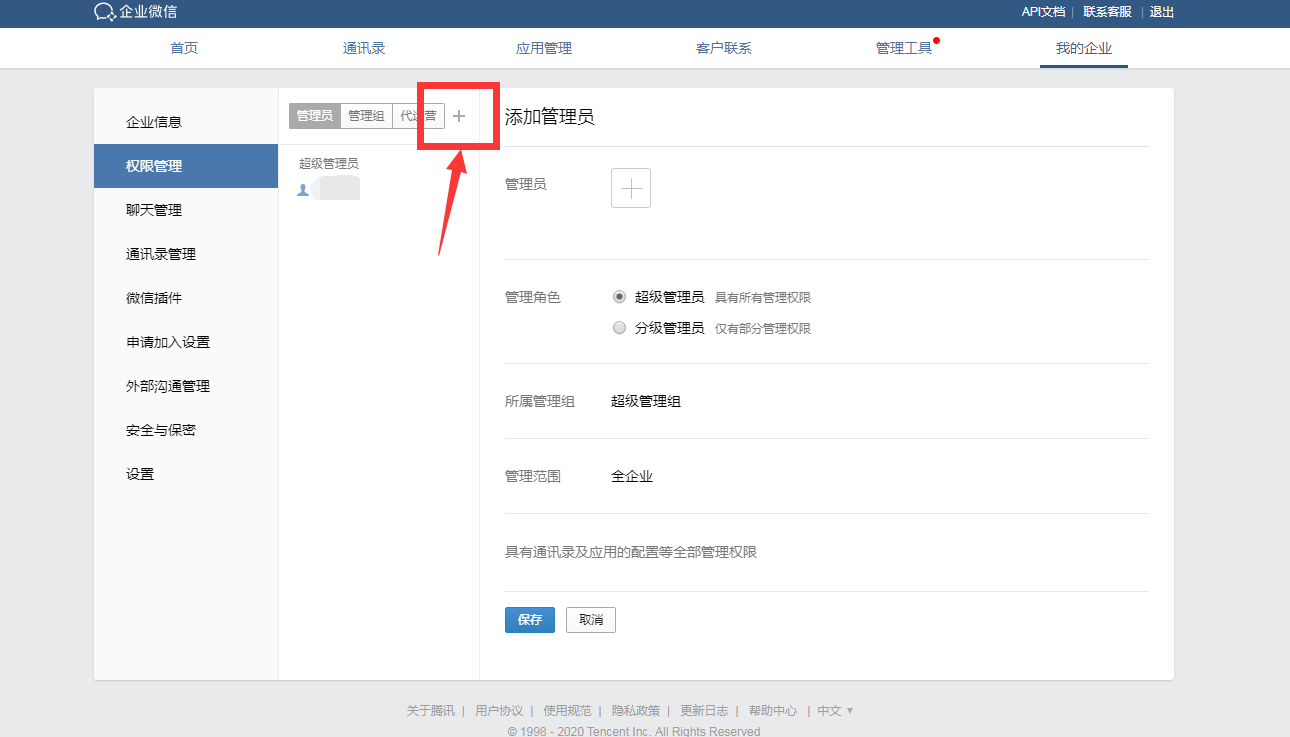
Task: Click the plus box to add 管理员
Action: 631,188
